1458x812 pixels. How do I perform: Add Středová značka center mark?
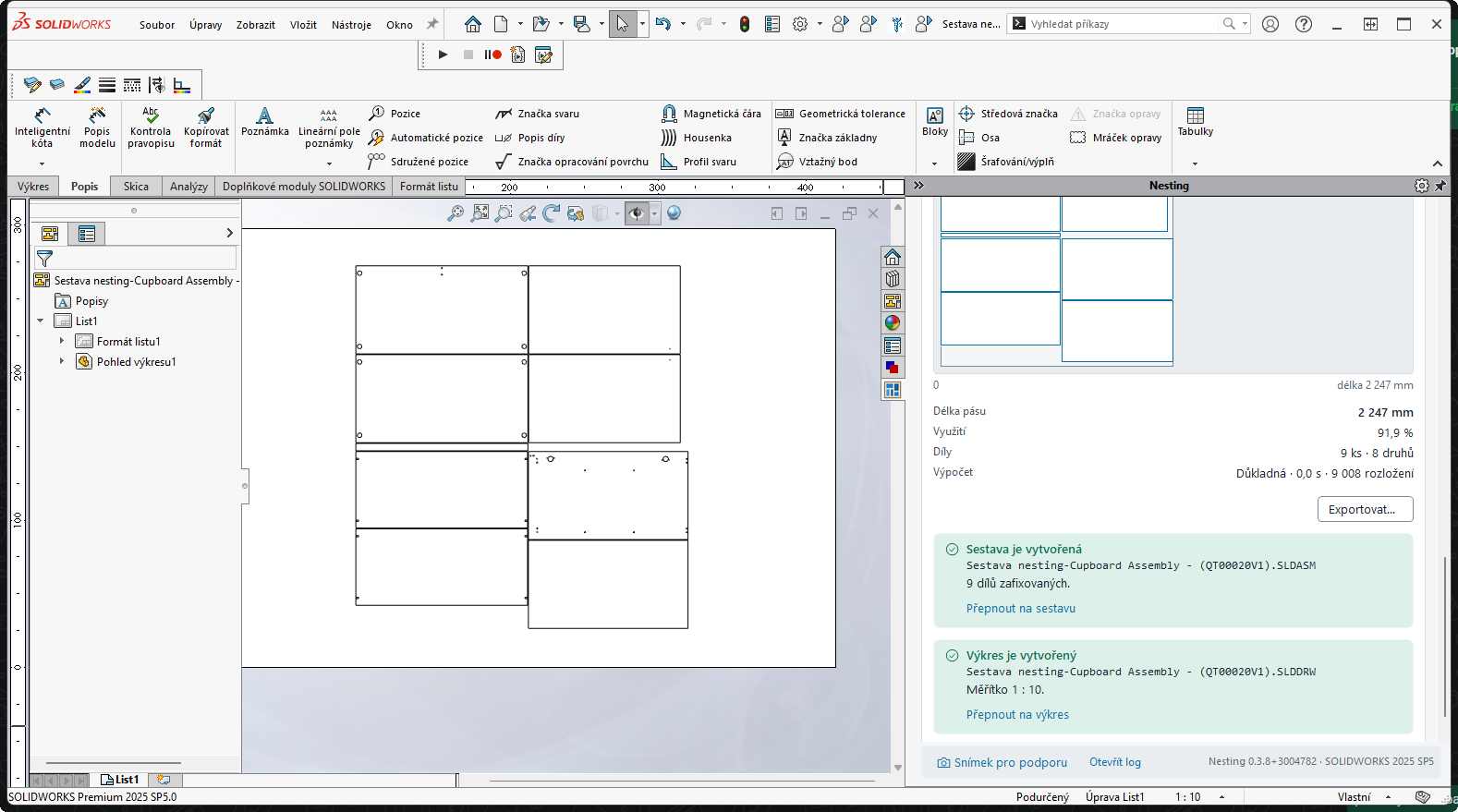pos(1008,114)
